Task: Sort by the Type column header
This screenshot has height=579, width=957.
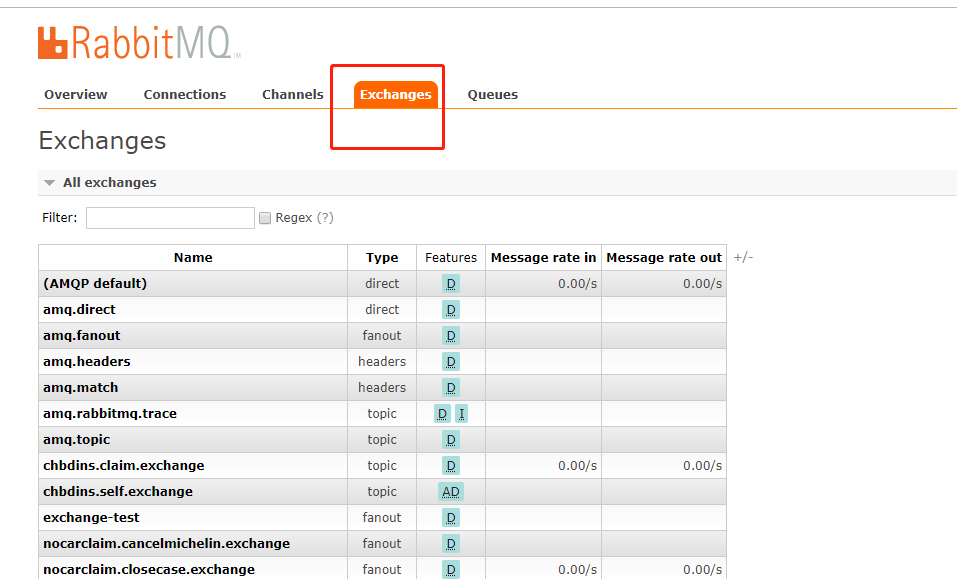Action: 382,257
